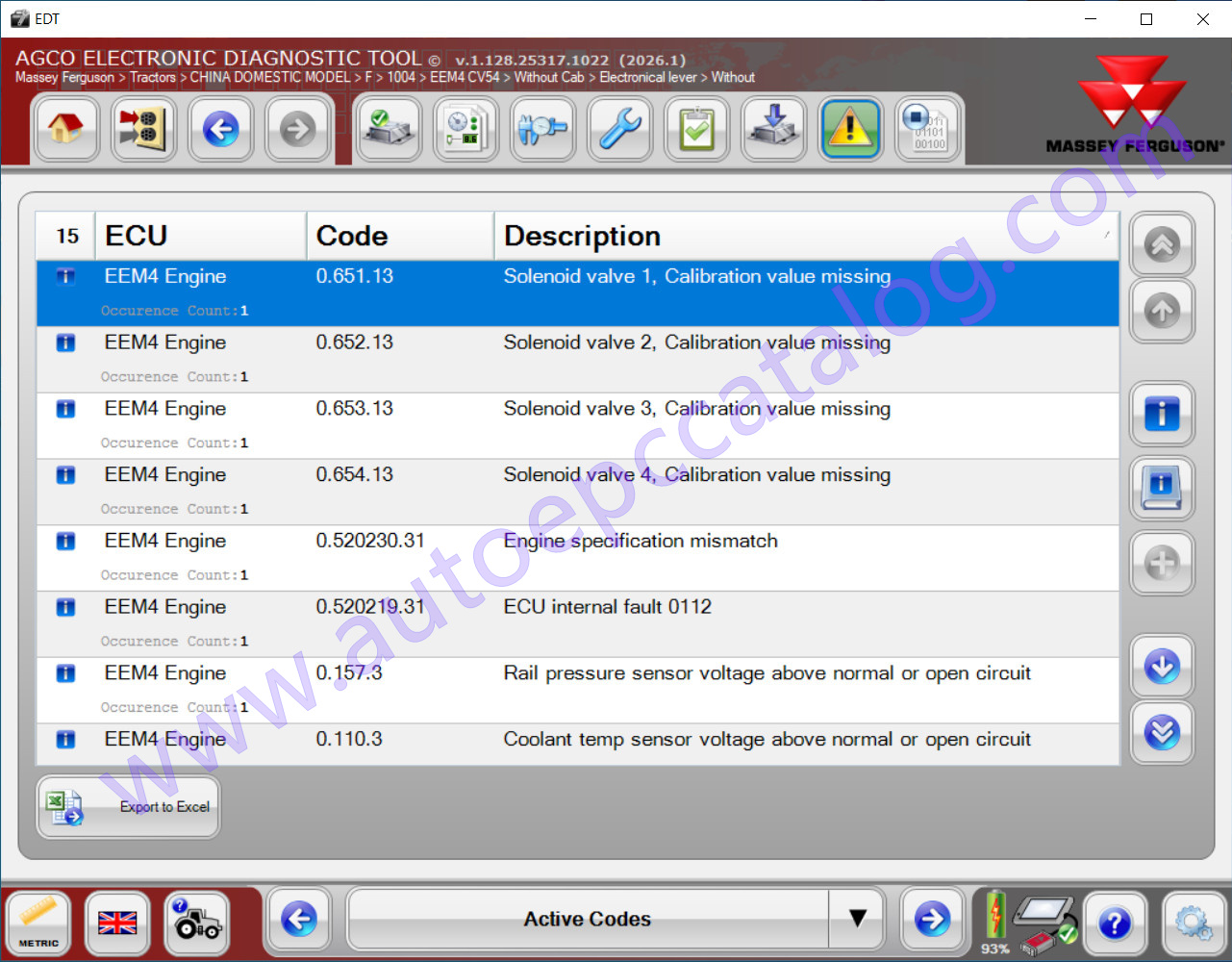Click the grey plus button on right panel
This screenshot has height=962, width=1232.
pyautogui.click(x=1163, y=563)
